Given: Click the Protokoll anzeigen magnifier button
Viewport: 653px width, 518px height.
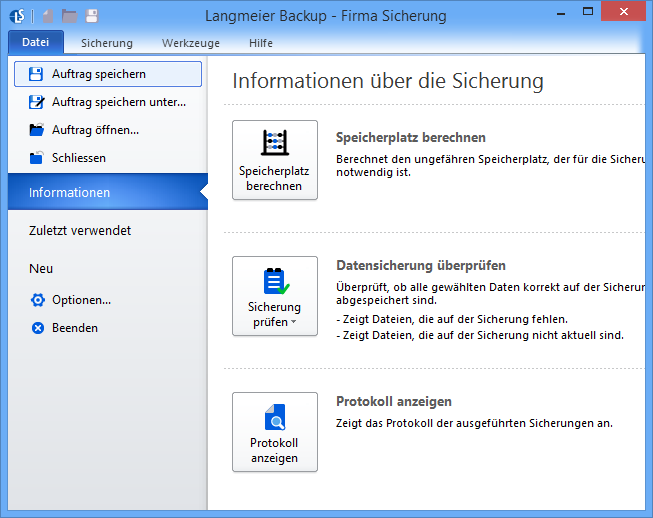Looking at the screenshot, I should (275, 432).
